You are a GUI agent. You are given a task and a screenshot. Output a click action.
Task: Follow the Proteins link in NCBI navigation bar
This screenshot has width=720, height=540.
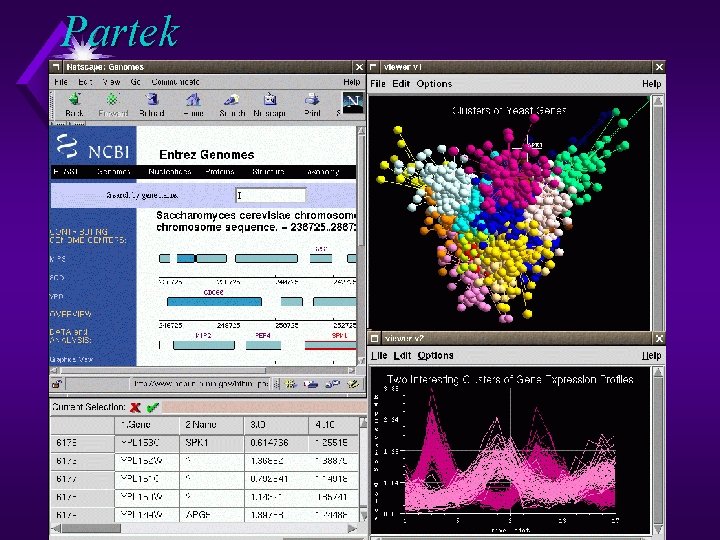tap(219, 172)
